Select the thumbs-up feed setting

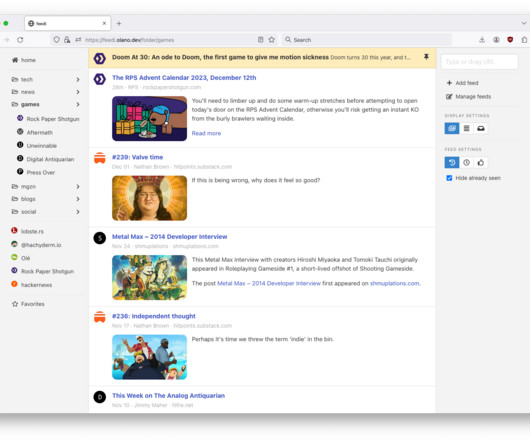(481, 163)
